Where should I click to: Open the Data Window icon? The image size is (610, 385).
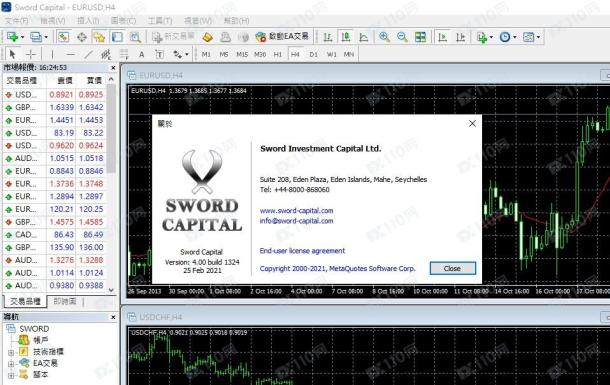point(82,37)
